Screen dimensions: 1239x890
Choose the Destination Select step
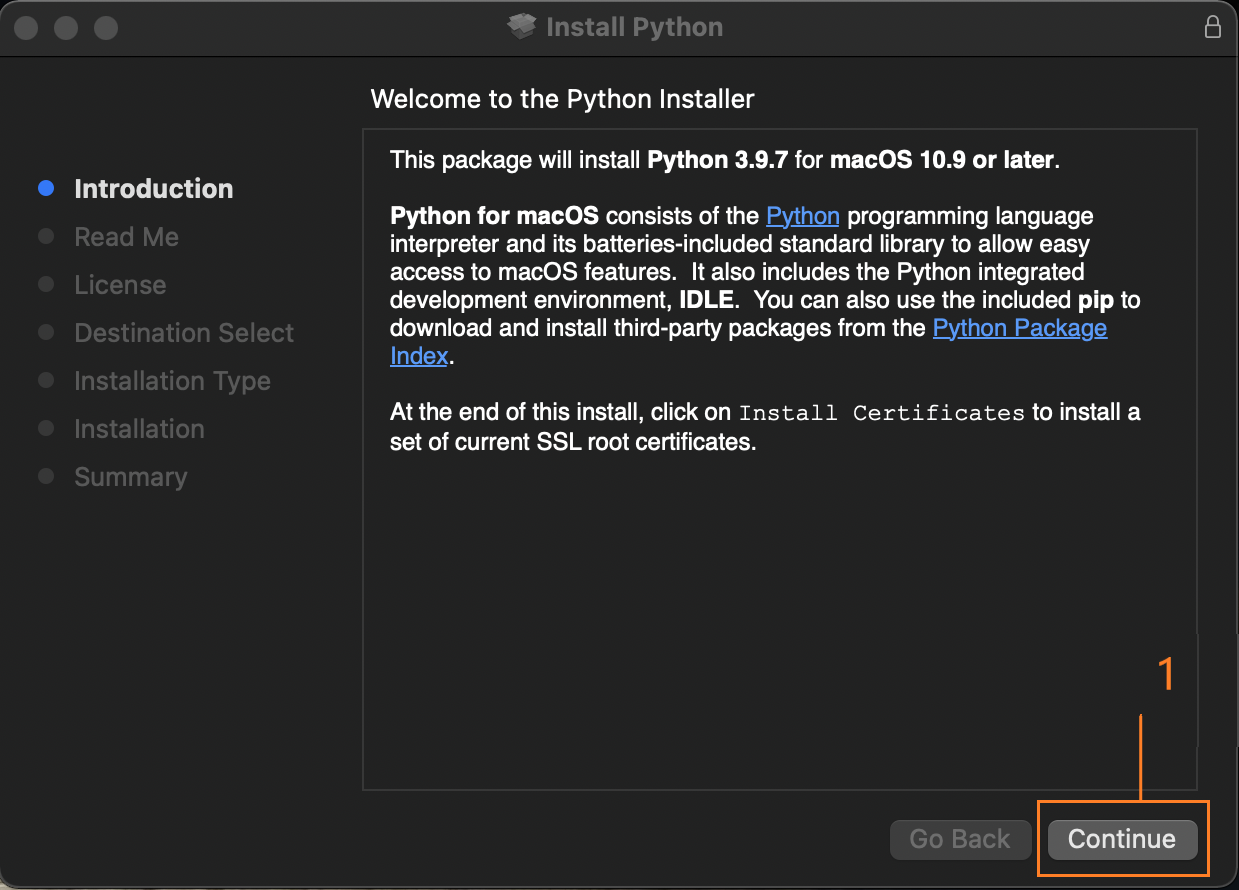click(x=184, y=333)
